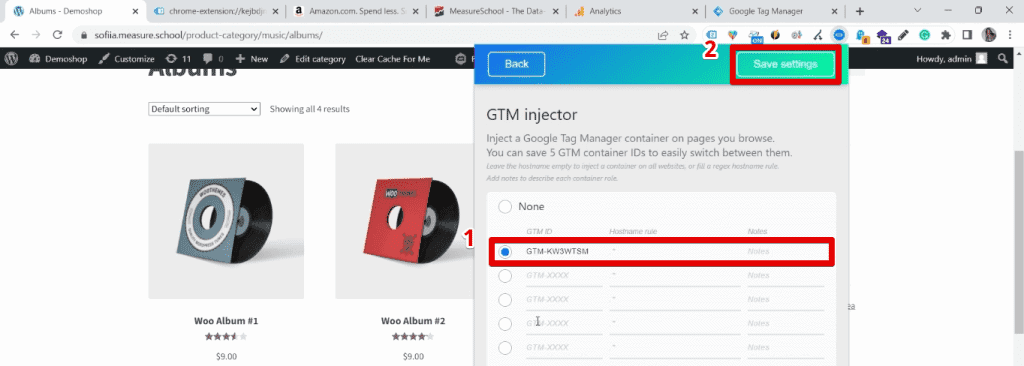Click Save settings button
Viewport: 1024px width, 366px height.
pyautogui.click(x=786, y=64)
